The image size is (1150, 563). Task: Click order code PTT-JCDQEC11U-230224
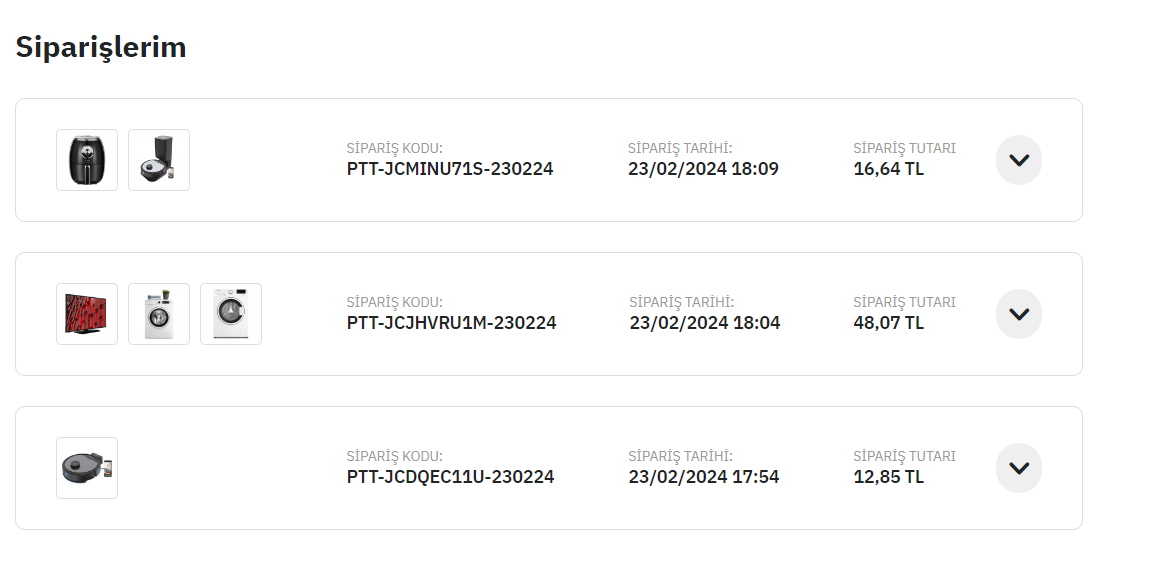[x=450, y=477]
